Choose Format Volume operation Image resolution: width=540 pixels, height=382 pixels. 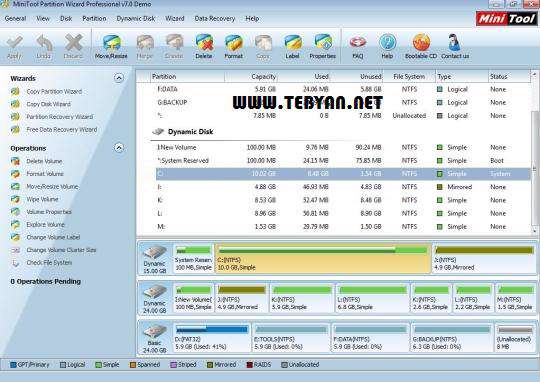pos(45,174)
